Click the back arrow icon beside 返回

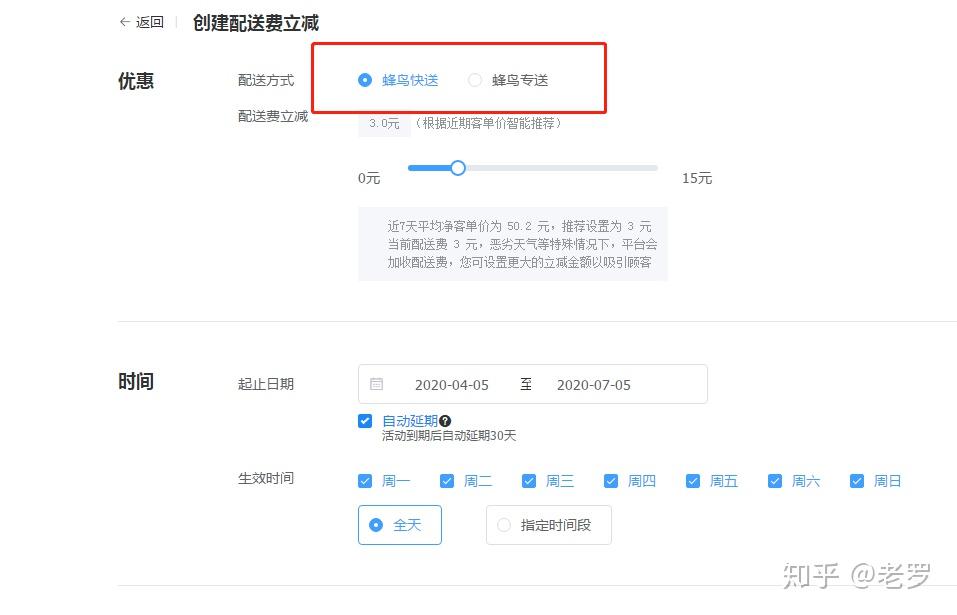(x=125, y=22)
